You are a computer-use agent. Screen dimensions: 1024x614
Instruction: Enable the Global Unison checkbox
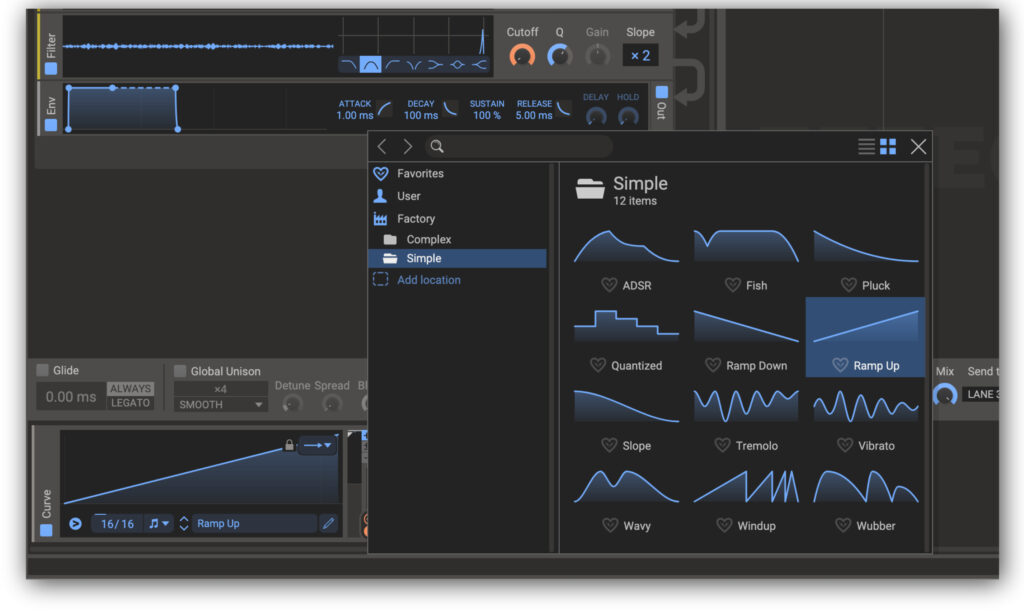pos(180,371)
